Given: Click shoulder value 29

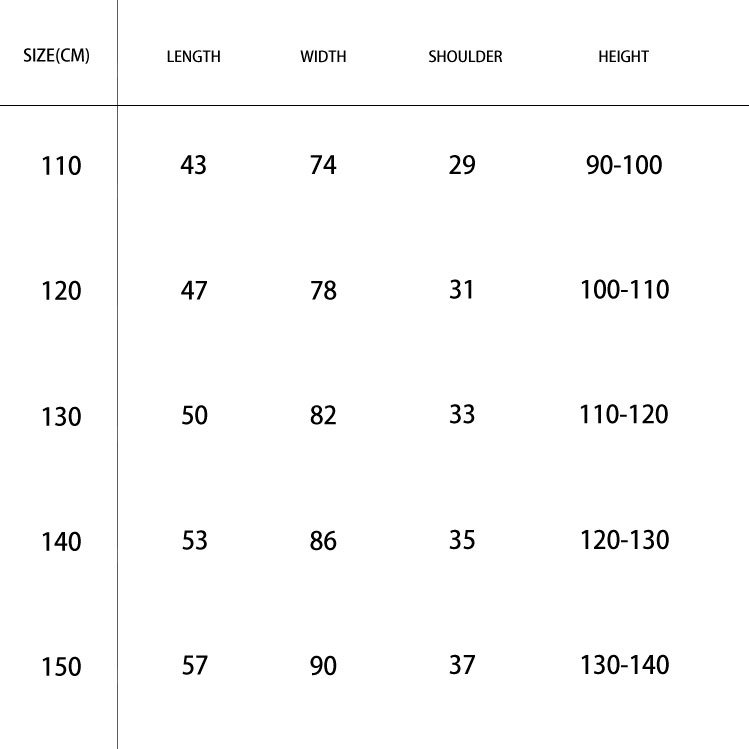Looking at the screenshot, I should [461, 165].
